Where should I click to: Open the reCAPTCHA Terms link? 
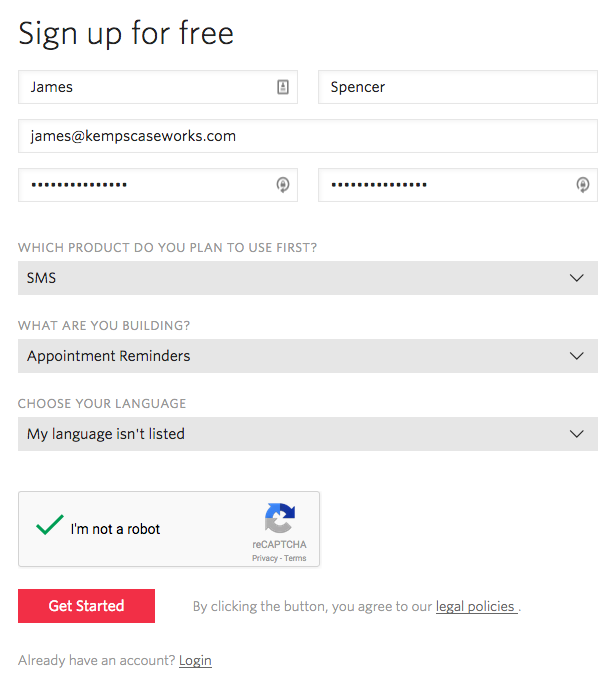pos(295,558)
